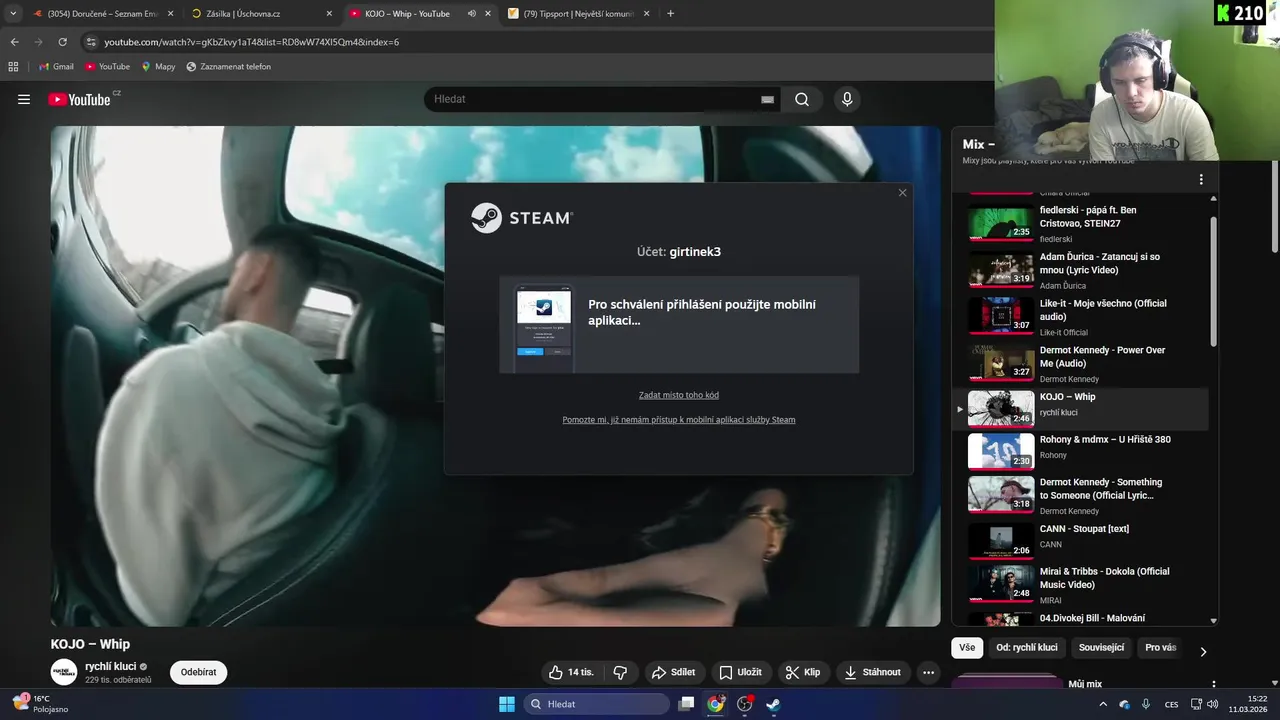The image size is (1280, 720).
Task: Open the Windows Start menu
Action: click(507, 704)
